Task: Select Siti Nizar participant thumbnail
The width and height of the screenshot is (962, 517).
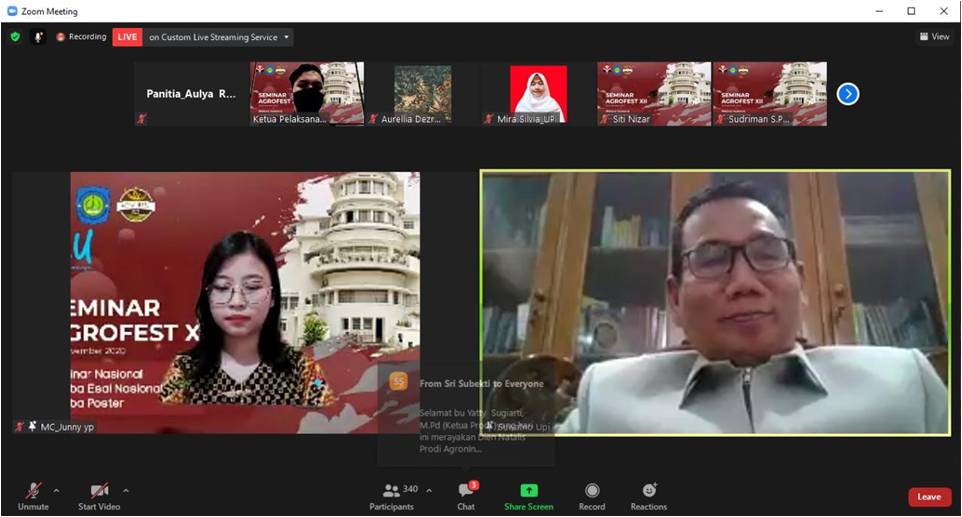Action: pyautogui.click(x=654, y=94)
